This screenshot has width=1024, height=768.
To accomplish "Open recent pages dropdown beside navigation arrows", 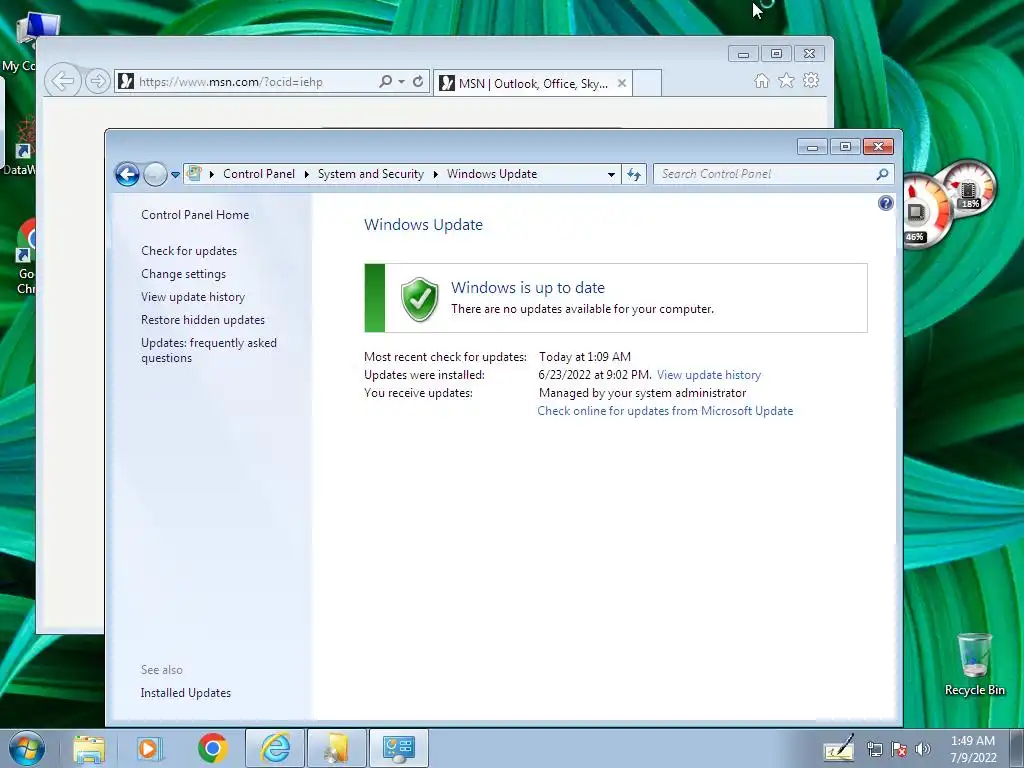I will [175, 175].
